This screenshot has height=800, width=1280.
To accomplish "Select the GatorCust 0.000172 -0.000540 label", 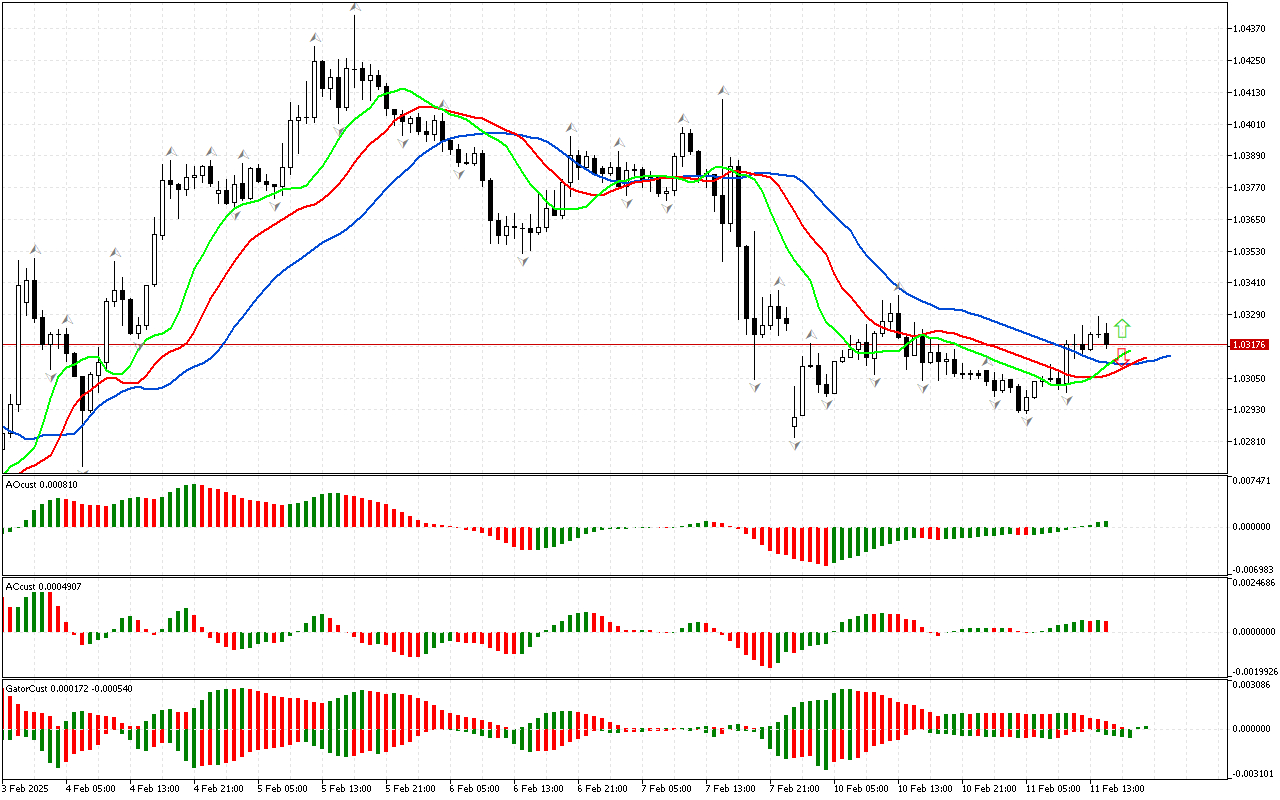I will coord(70,688).
